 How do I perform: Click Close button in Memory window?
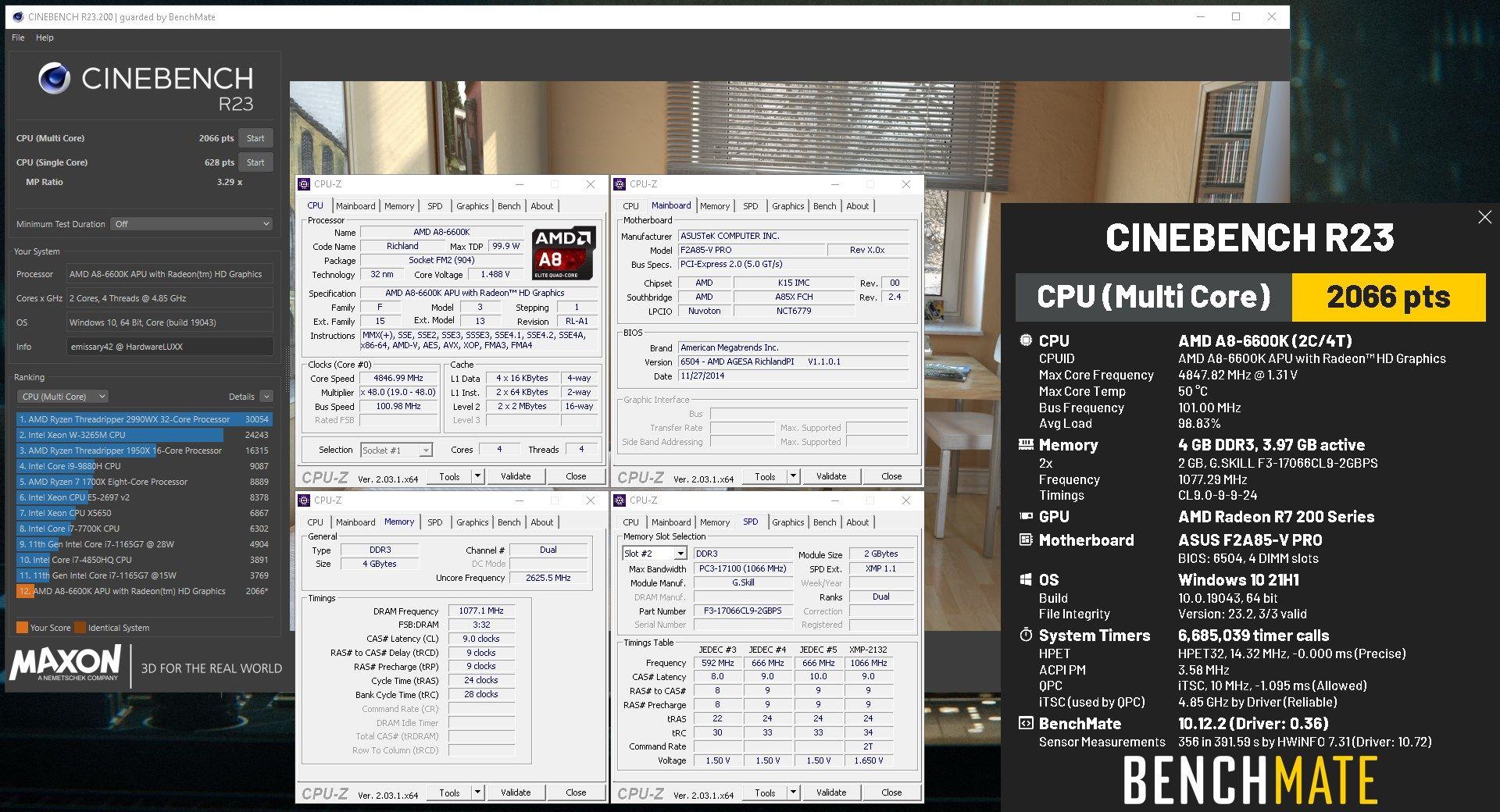tap(576, 792)
